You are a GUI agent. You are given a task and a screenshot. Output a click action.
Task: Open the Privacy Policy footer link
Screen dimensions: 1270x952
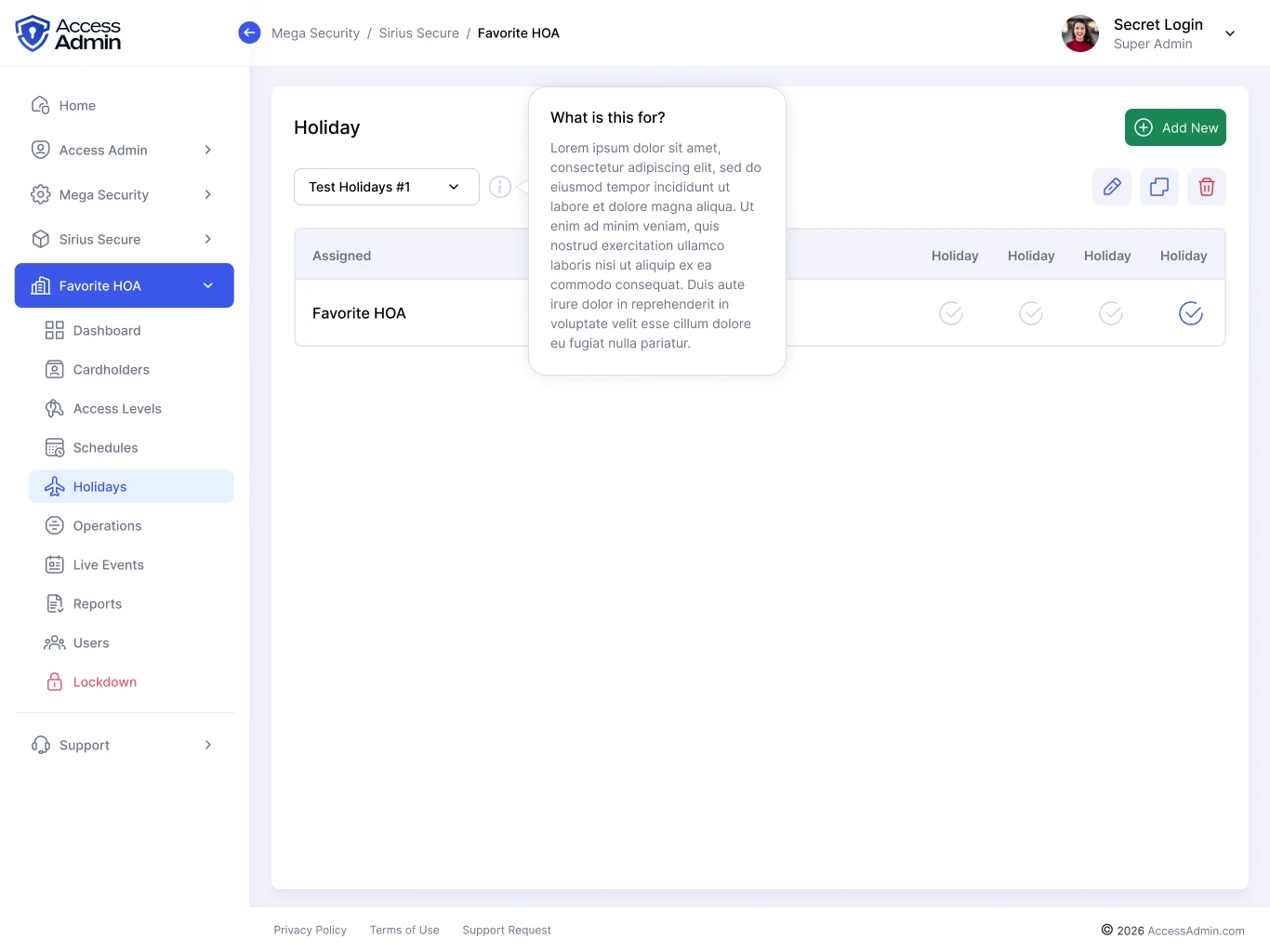310,930
